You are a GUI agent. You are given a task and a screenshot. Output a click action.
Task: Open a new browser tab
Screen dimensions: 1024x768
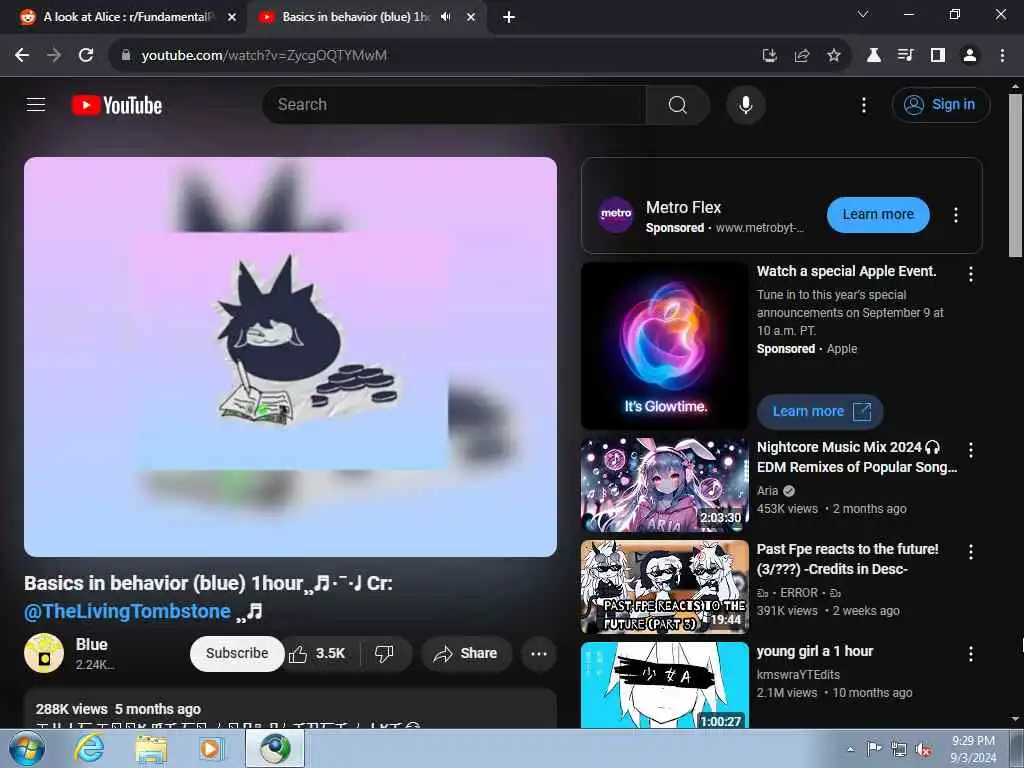[509, 17]
